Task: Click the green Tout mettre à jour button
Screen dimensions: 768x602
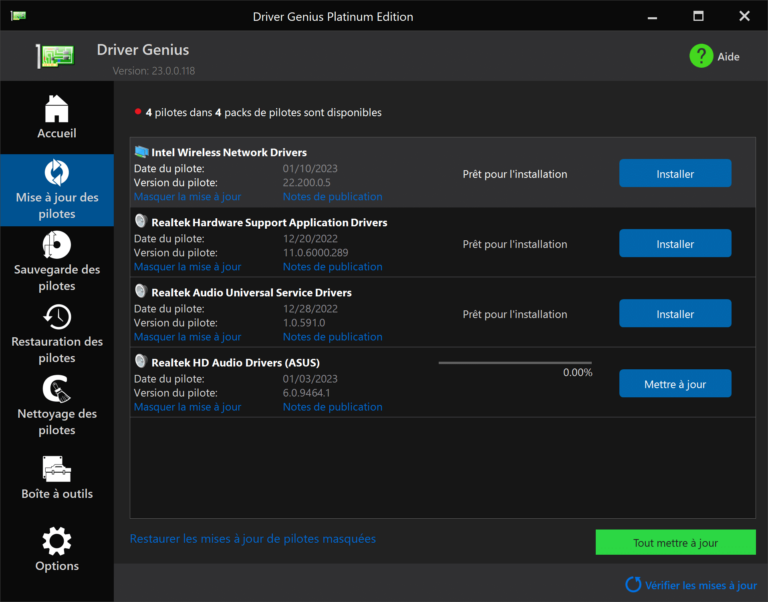Action: (675, 543)
